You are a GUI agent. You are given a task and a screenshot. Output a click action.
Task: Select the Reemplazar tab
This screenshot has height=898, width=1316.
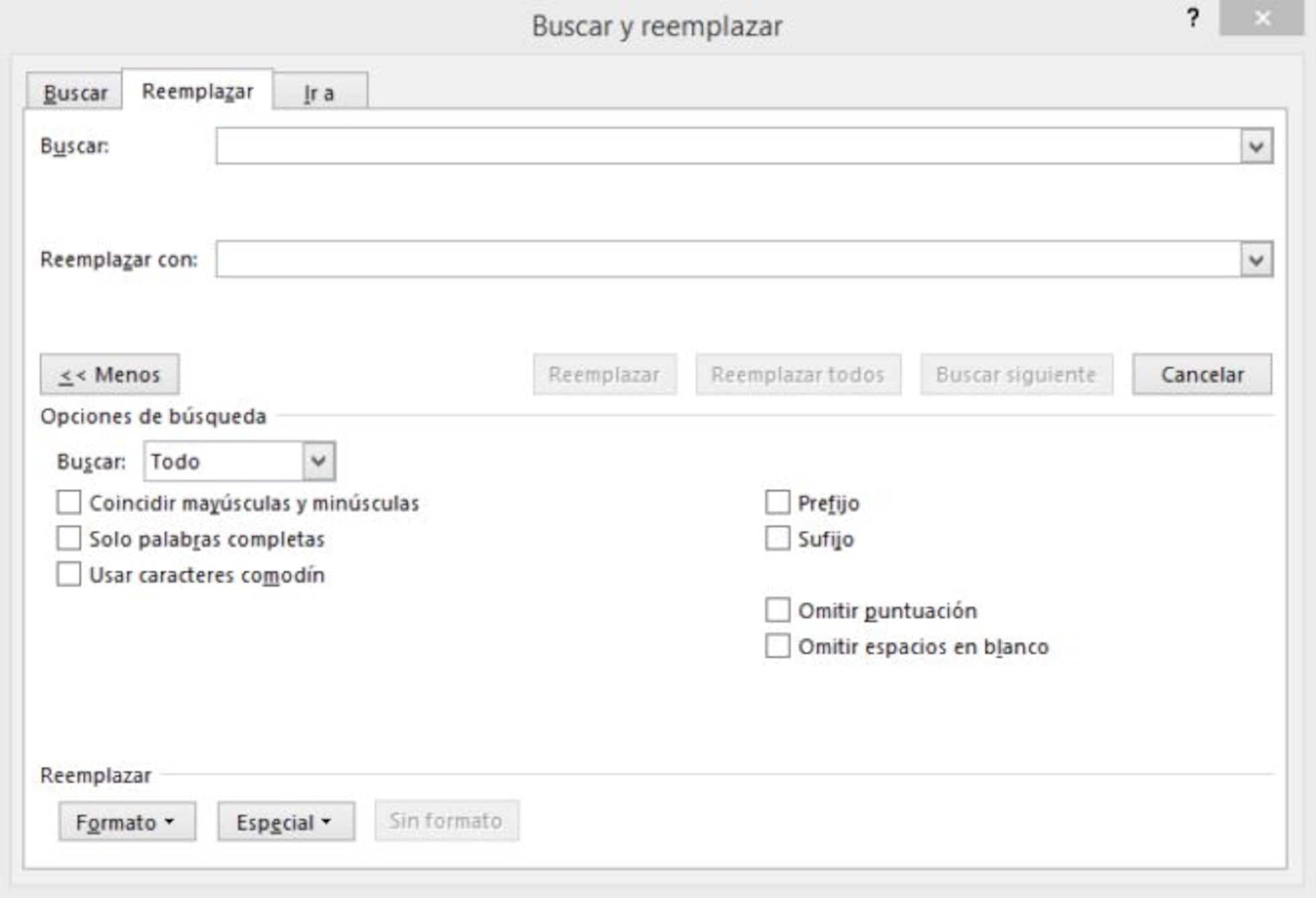(197, 91)
